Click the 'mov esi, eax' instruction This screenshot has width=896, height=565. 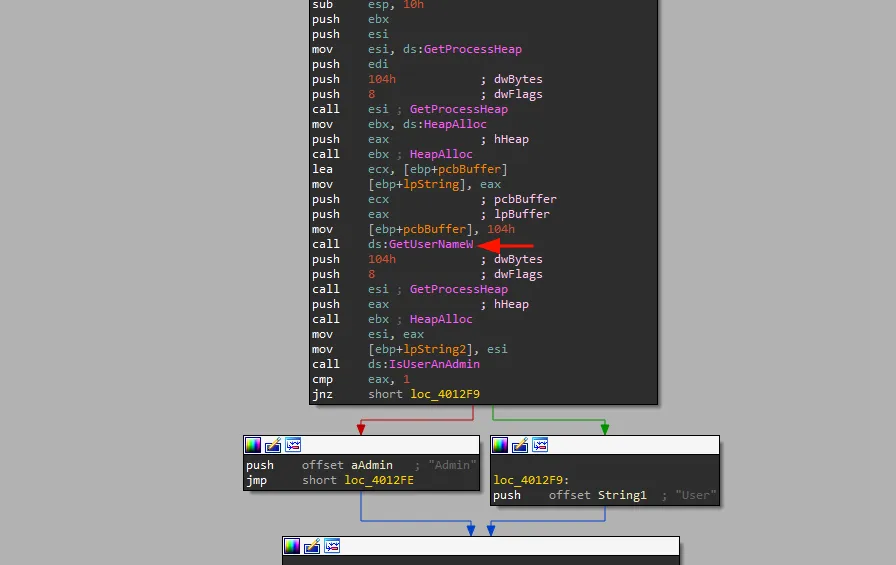[x=368, y=335]
